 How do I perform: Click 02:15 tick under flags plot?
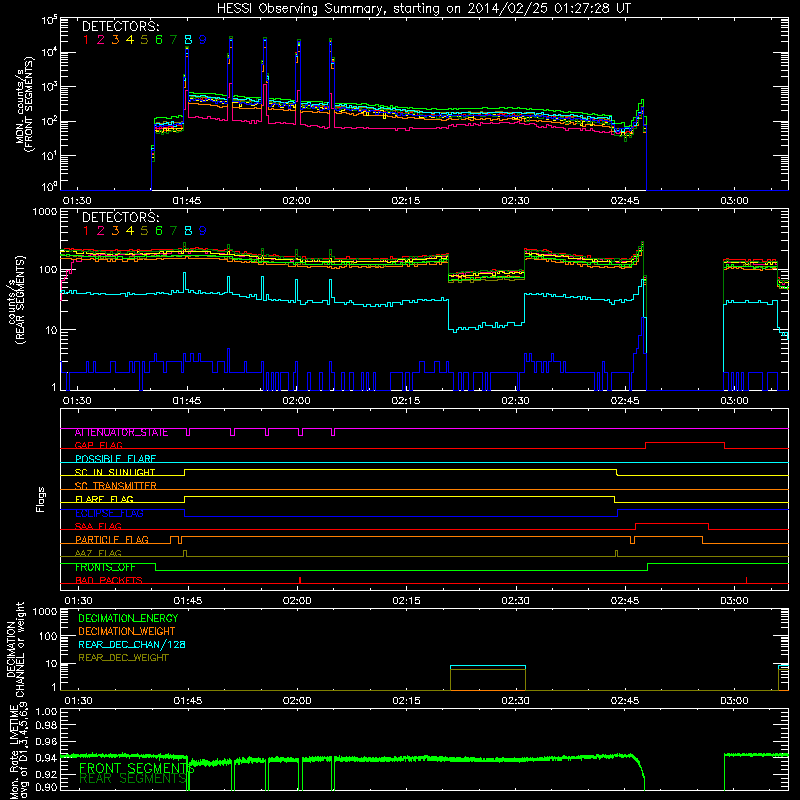coord(407,601)
